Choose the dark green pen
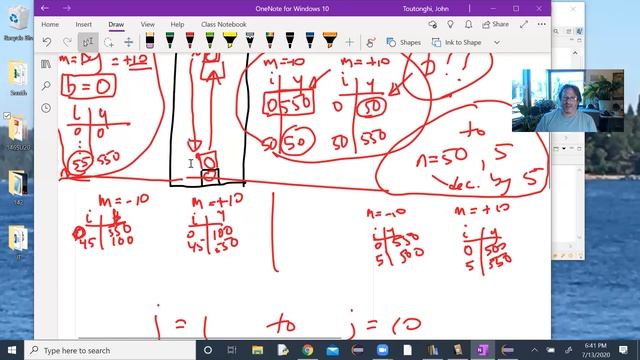640x360 pixels. [170, 41]
